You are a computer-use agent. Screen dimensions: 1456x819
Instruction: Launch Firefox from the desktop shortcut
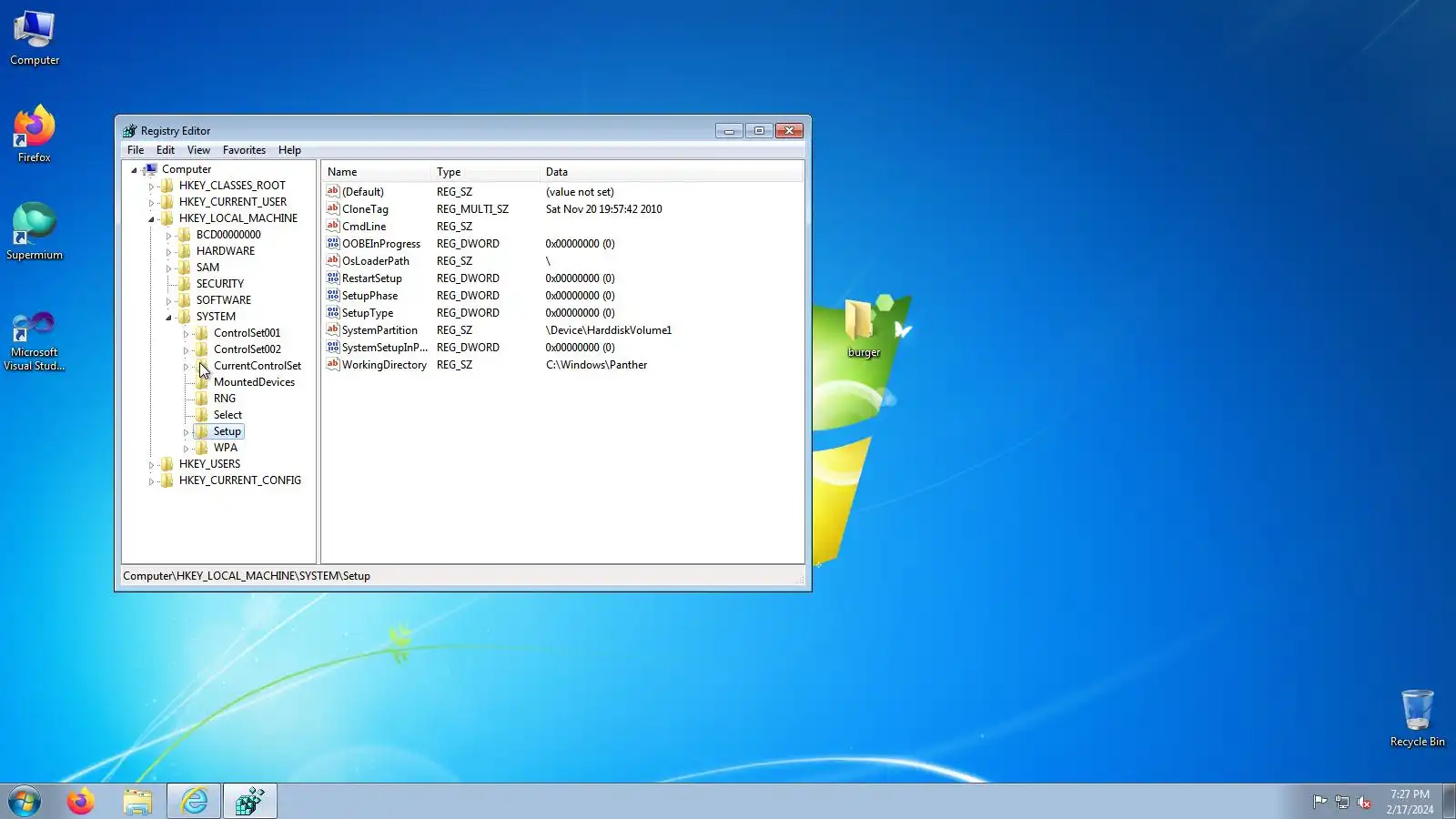pyautogui.click(x=35, y=135)
